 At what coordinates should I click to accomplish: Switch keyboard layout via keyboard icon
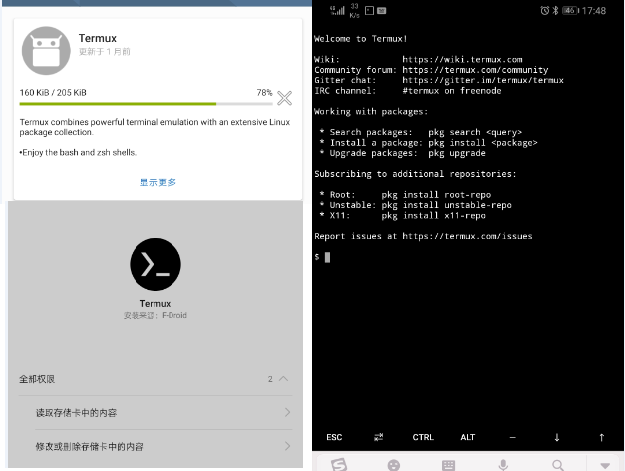tap(448, 465)
